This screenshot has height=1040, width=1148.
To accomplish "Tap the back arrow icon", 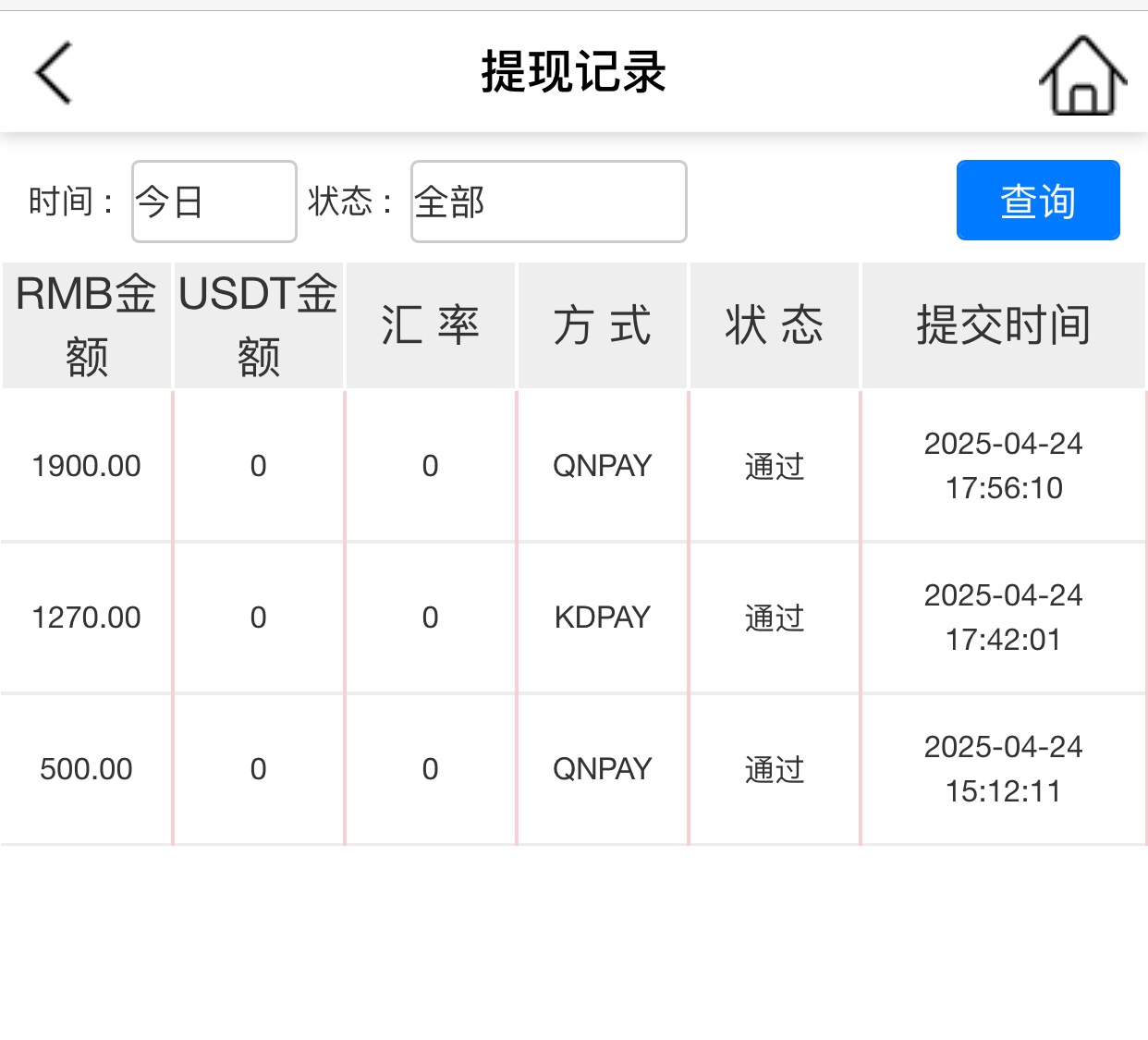I will [x=54, y=73].
